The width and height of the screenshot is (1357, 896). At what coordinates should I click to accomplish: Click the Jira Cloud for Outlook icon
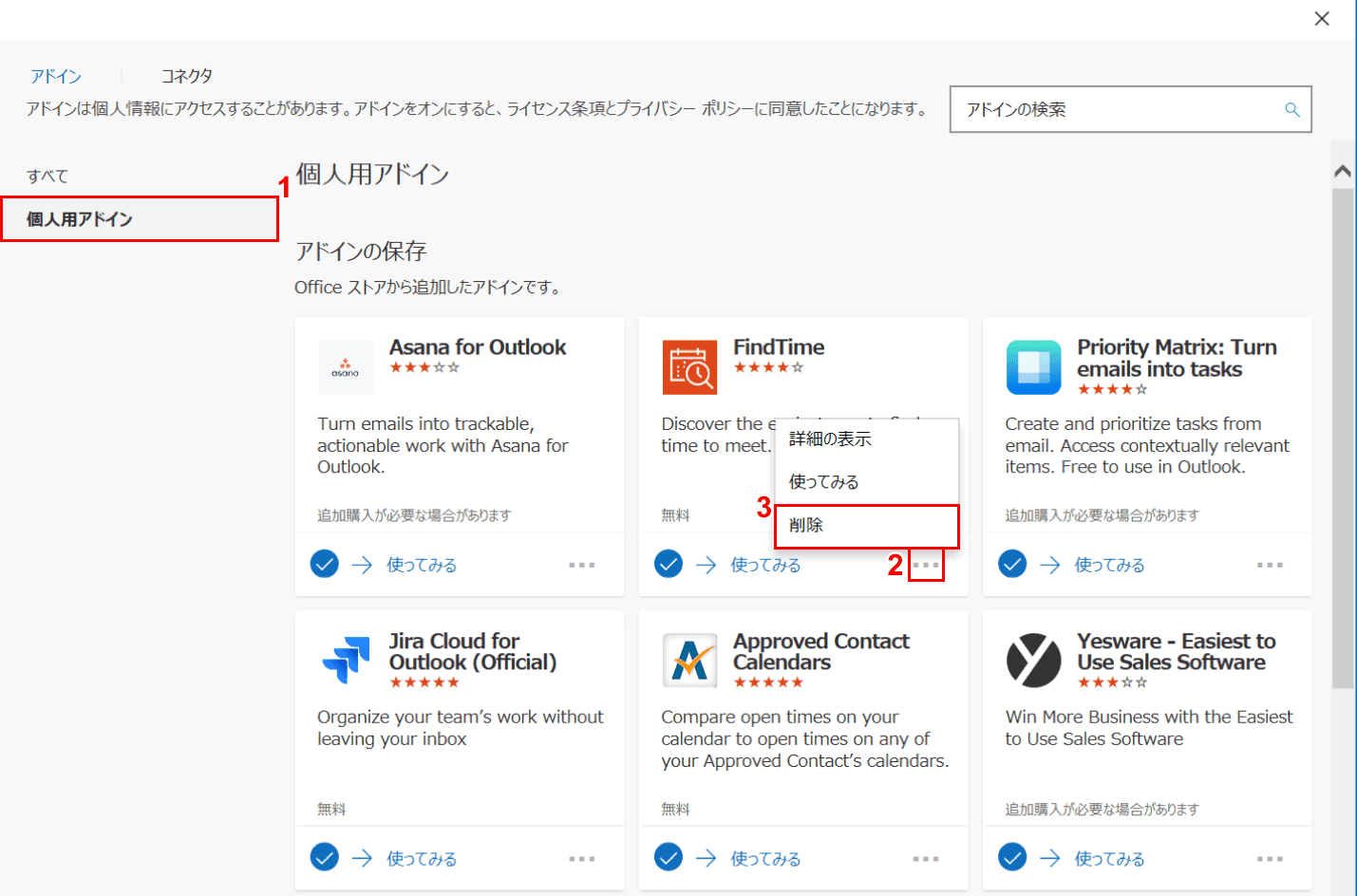coord(346,661)
